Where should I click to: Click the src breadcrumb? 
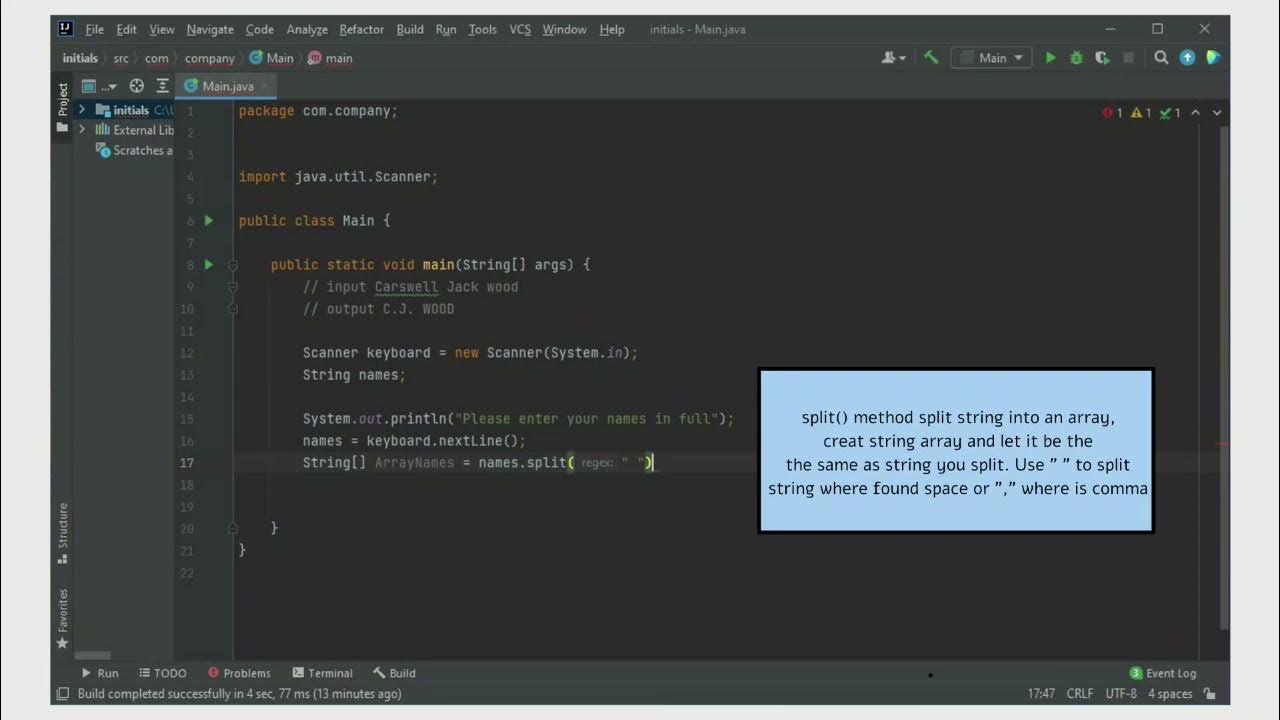[121, 58]
